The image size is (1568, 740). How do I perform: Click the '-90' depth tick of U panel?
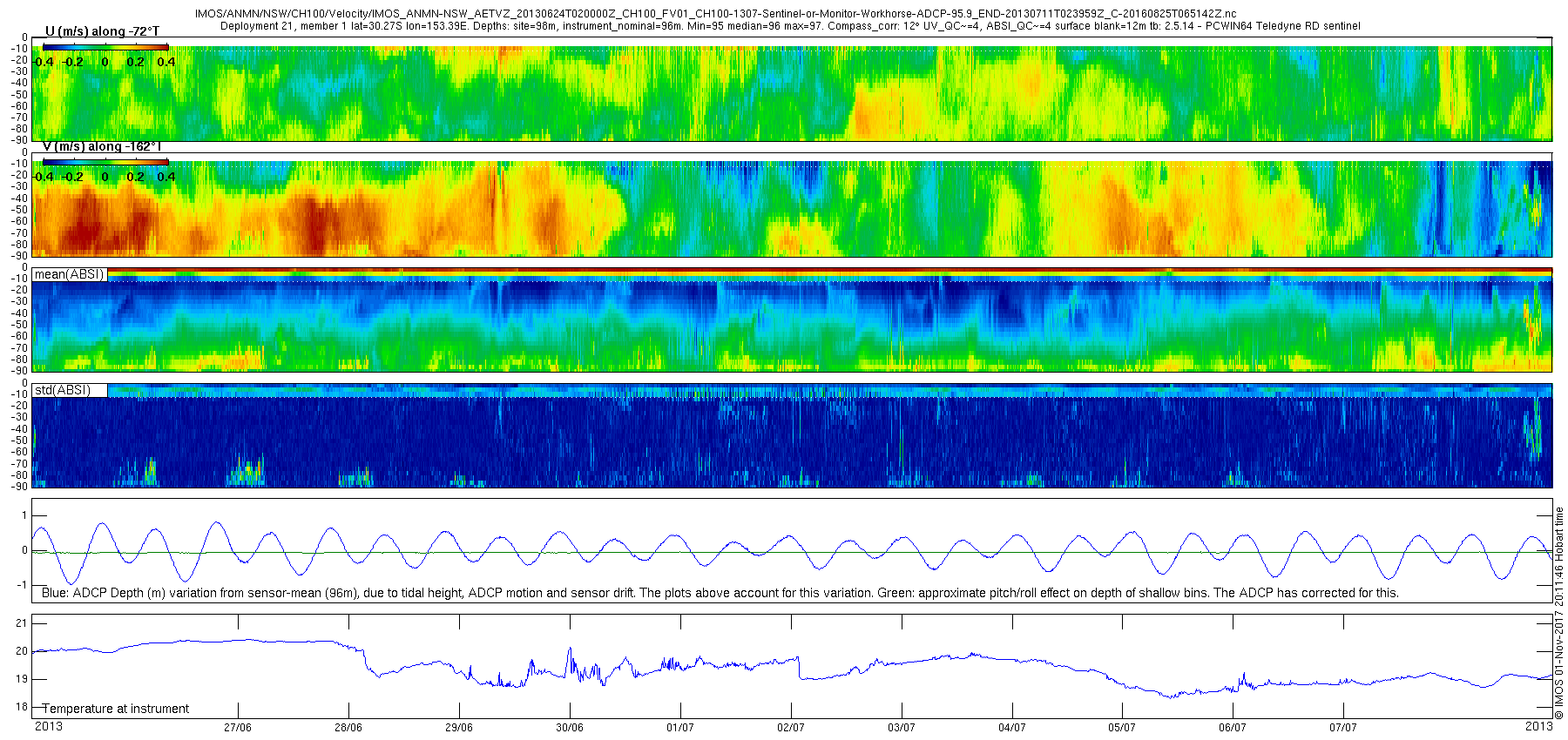[x=18, y=140]
